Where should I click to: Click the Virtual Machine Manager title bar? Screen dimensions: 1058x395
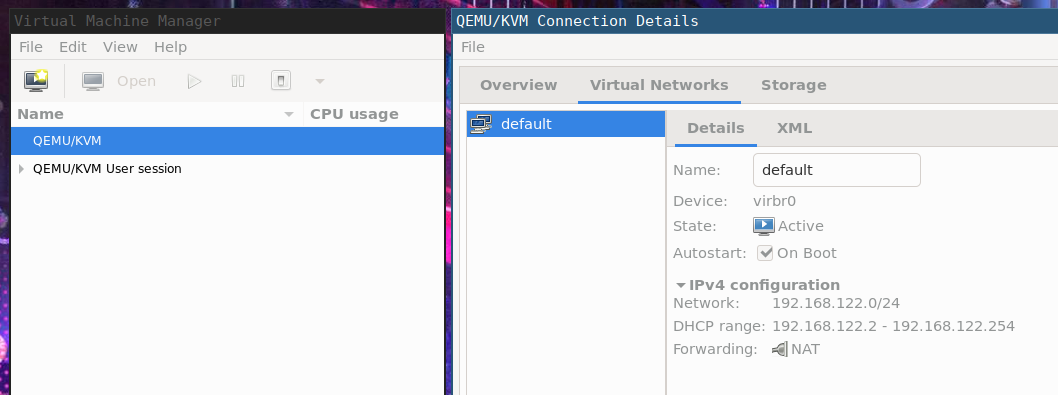pyautogui.click(x=227, y=21)
